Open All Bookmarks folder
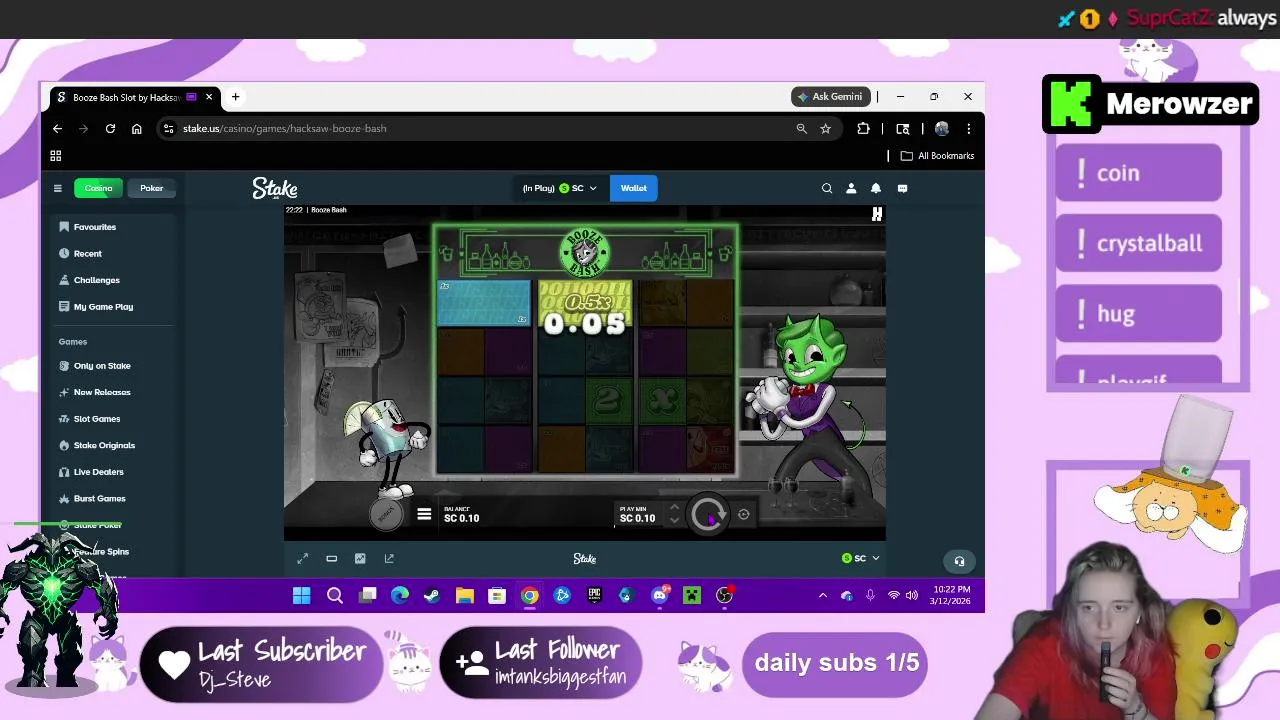Screen dimensions: 1280x720 937,156
